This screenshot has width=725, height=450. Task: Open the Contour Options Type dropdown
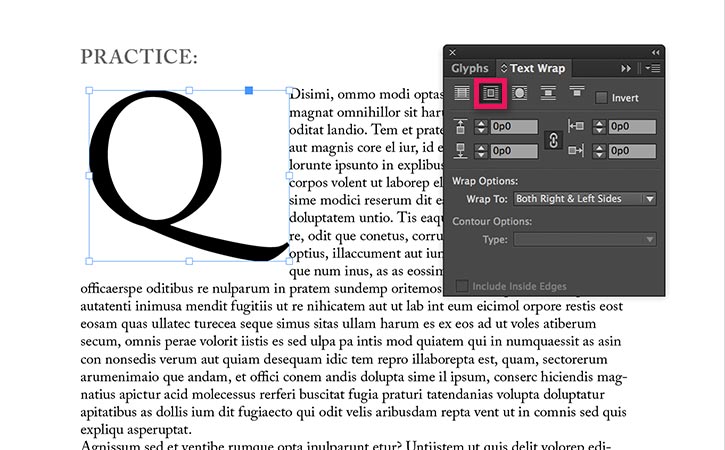(x=585, y=240)
